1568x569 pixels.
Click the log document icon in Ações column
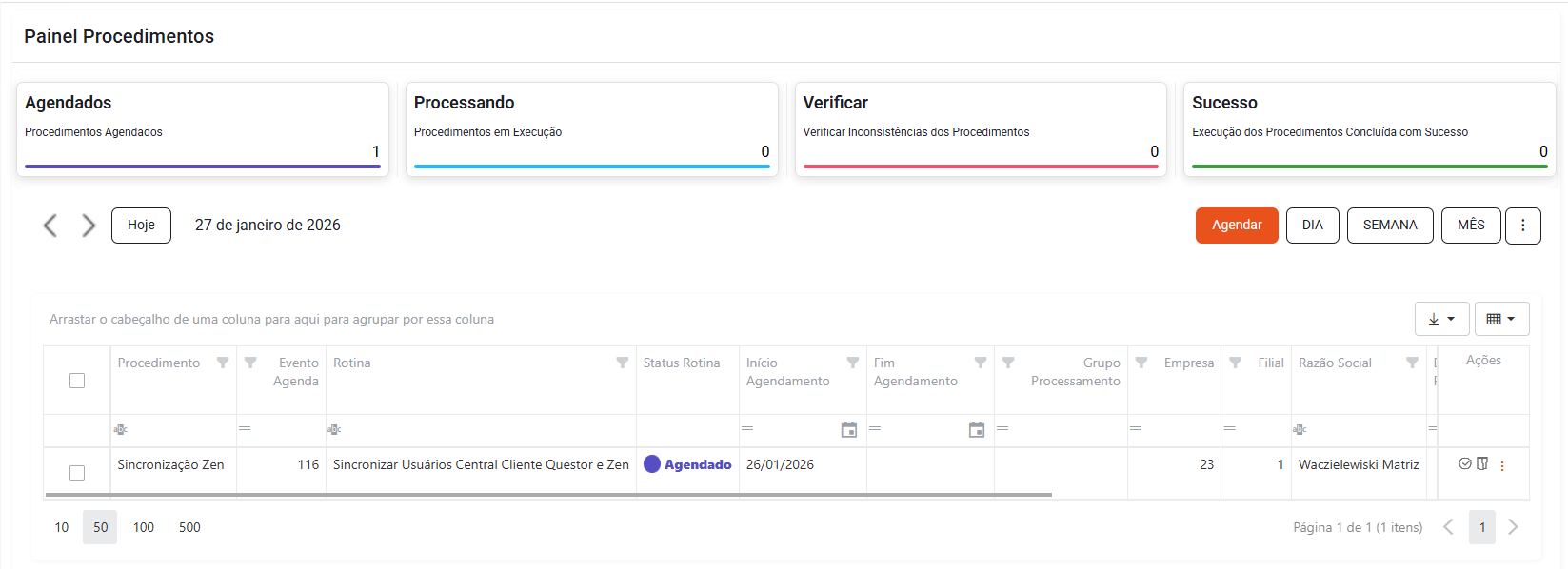click(x=1482, y=463)
